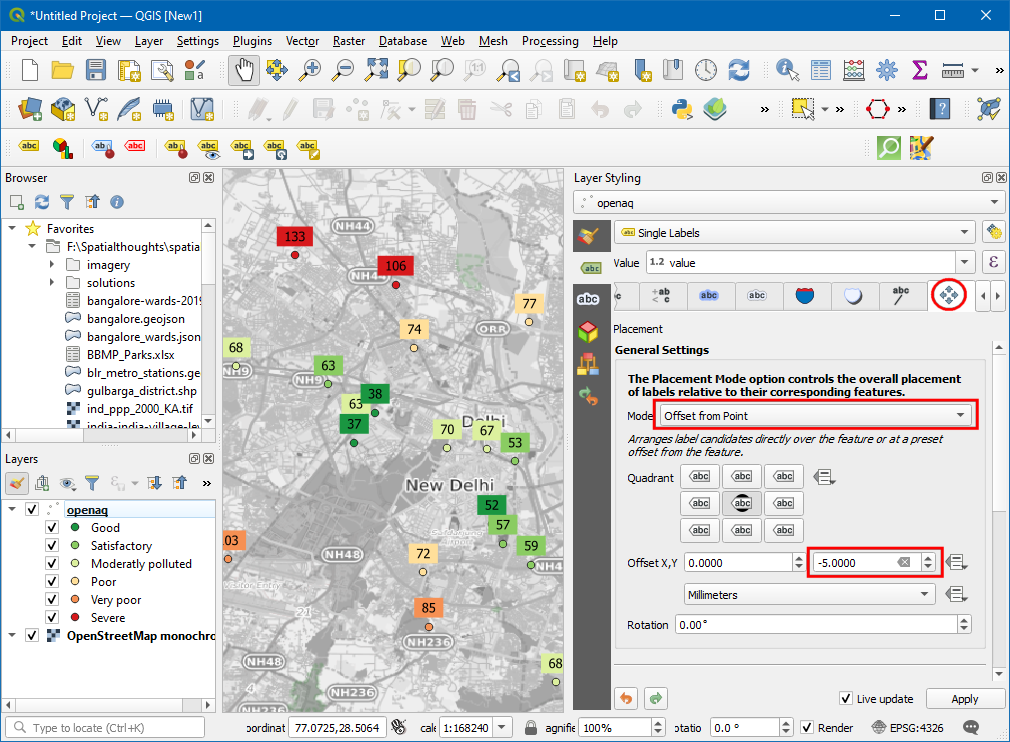The height and width of the screenshot is (742, 1010).
Task: Open the map scale dropdown
Action: point(501,728)
